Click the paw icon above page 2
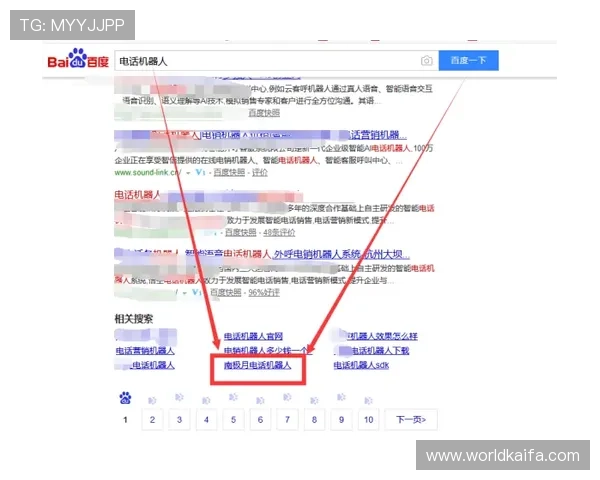Screen dimensions: 600x480 152,400
